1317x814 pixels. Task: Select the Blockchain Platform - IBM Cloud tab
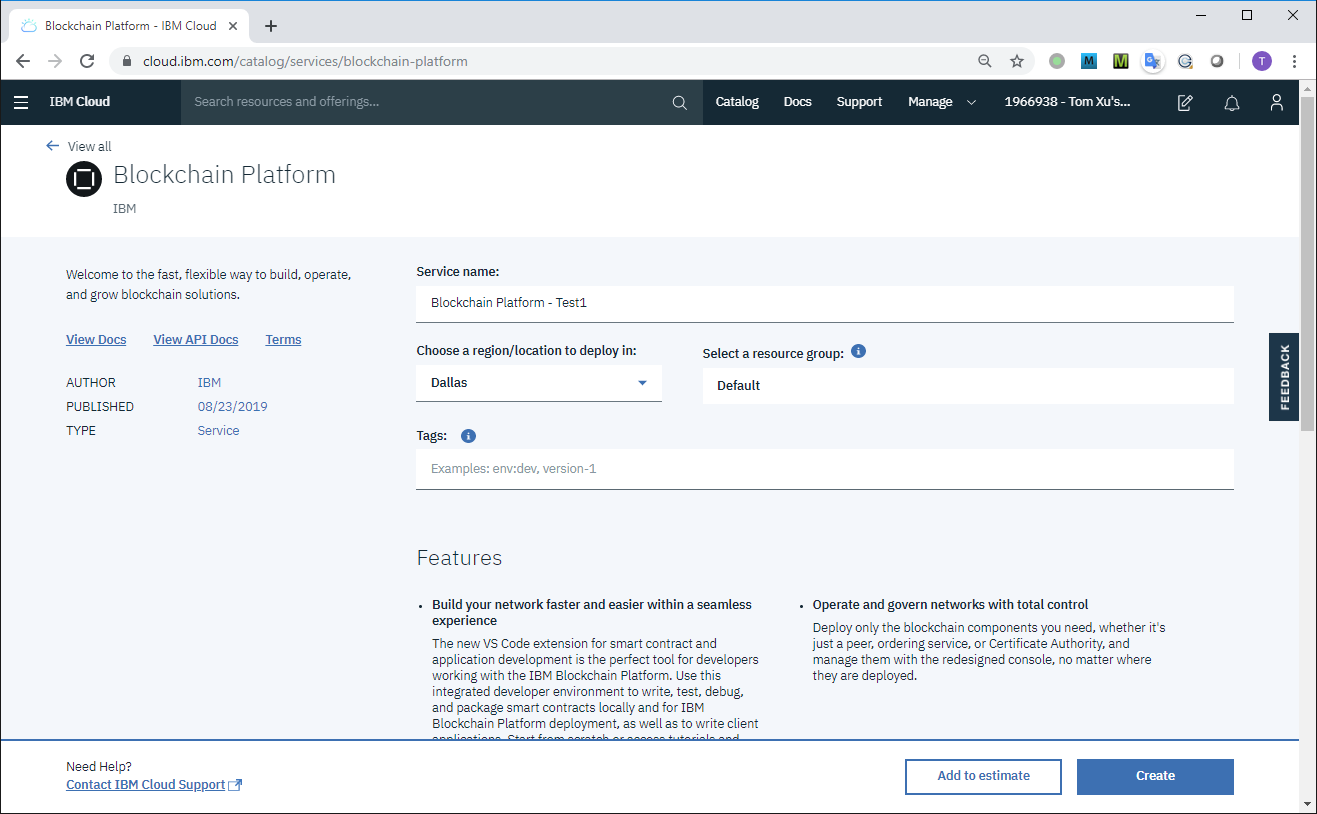[130, 26]
